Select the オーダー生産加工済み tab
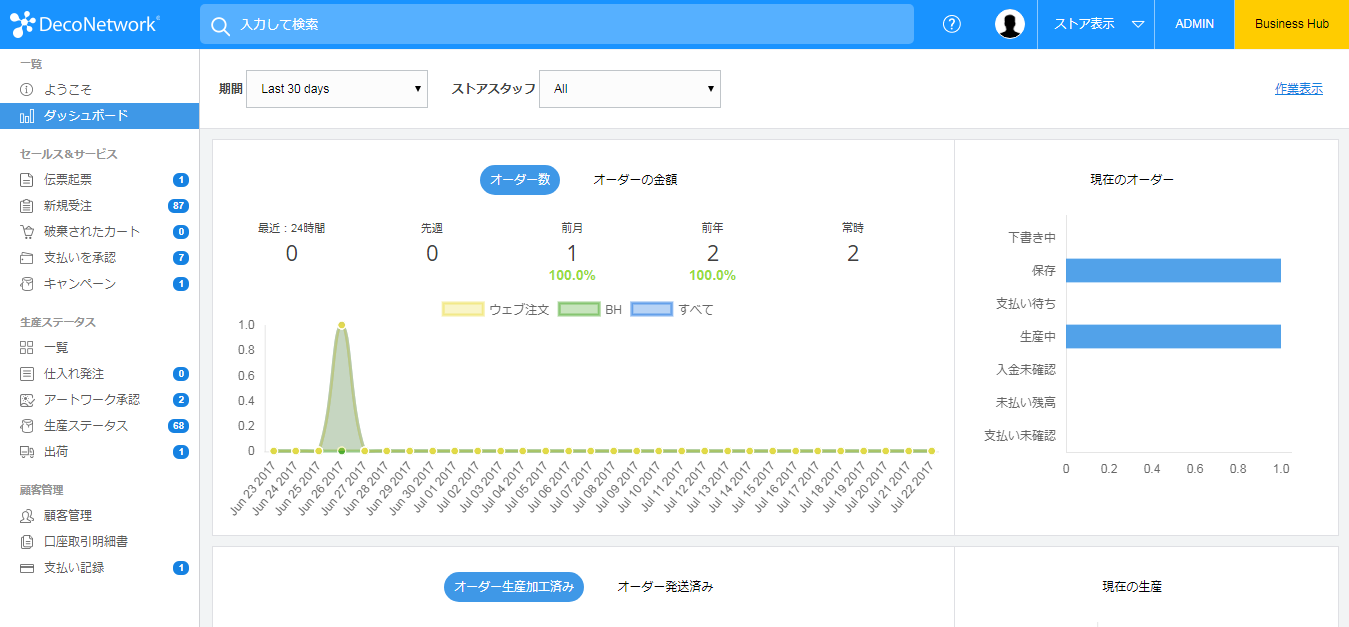The width and height of the screenshot is (1349, 627). (x=514, y=587)
